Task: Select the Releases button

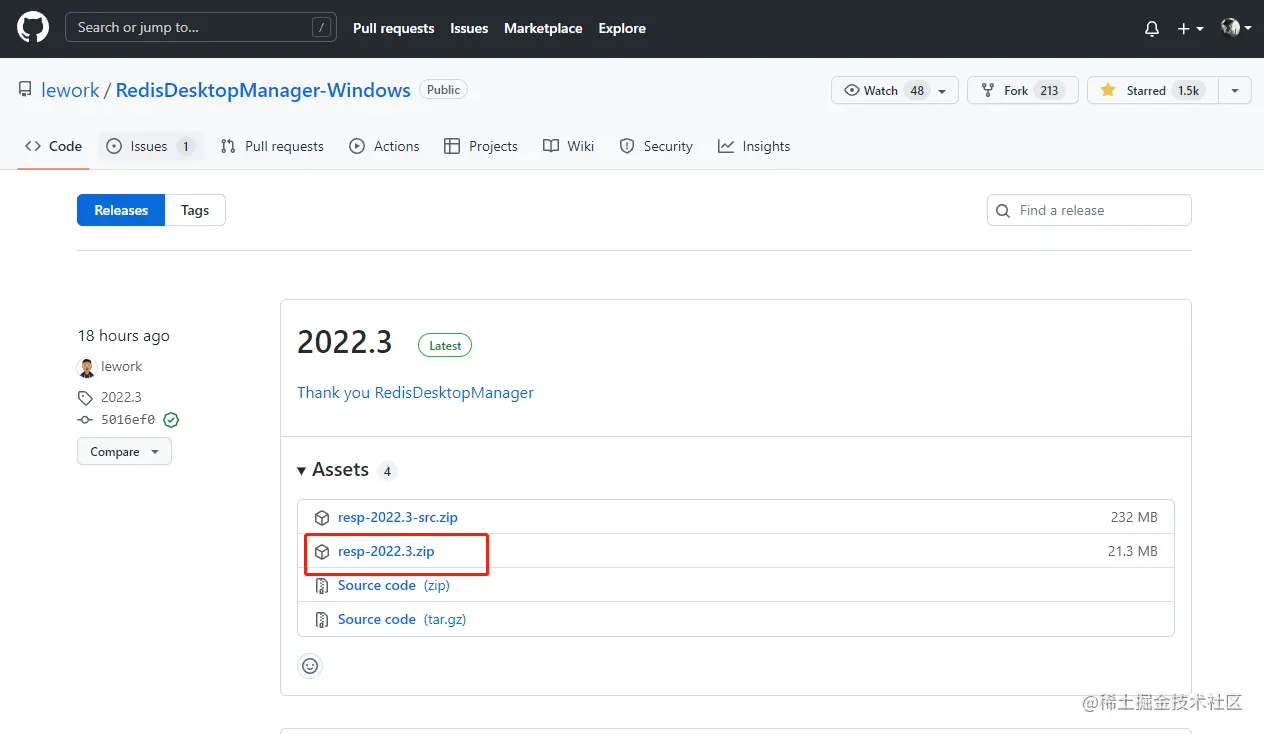Action: (121, 210)
